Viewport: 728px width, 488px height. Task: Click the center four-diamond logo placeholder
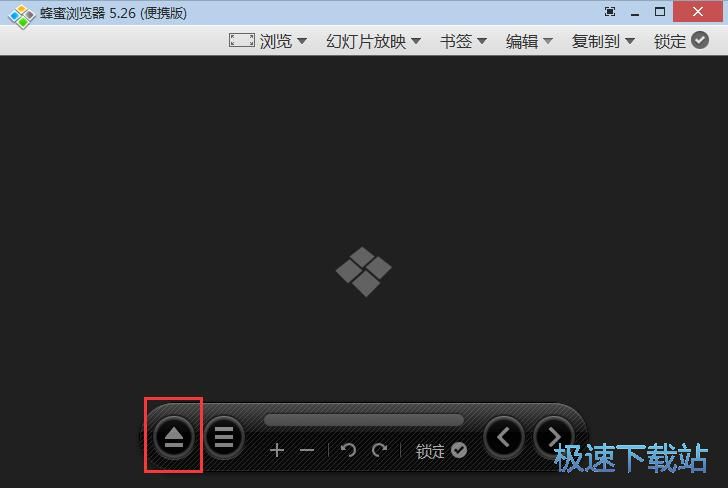click(x=364, y=272)
